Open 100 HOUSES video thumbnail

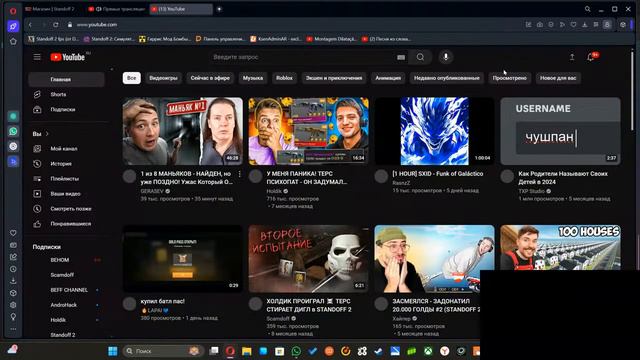point(560,247)
